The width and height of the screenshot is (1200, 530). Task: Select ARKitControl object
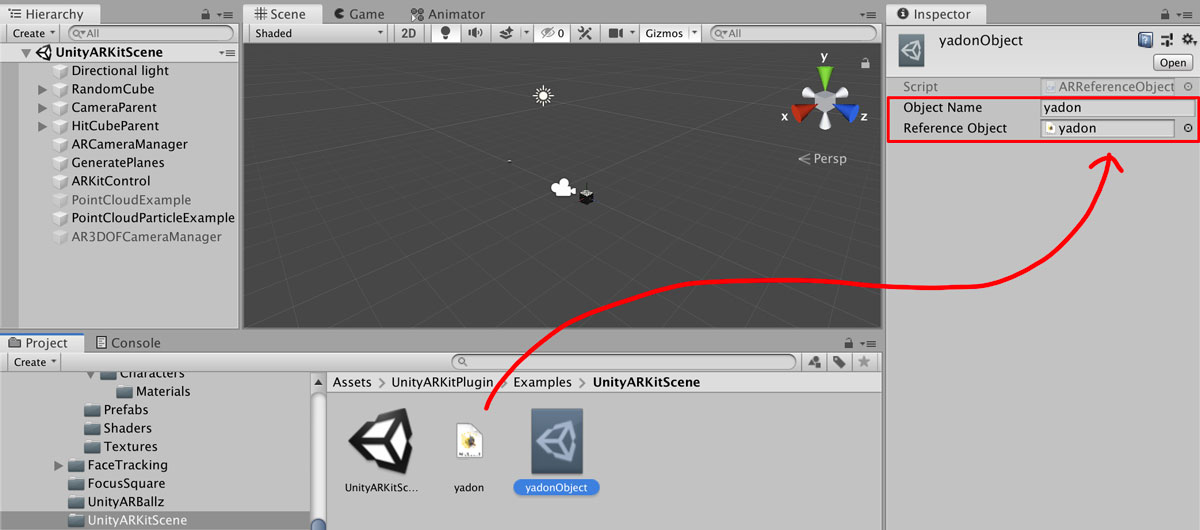pyautogui.click(x=111, y=181)
